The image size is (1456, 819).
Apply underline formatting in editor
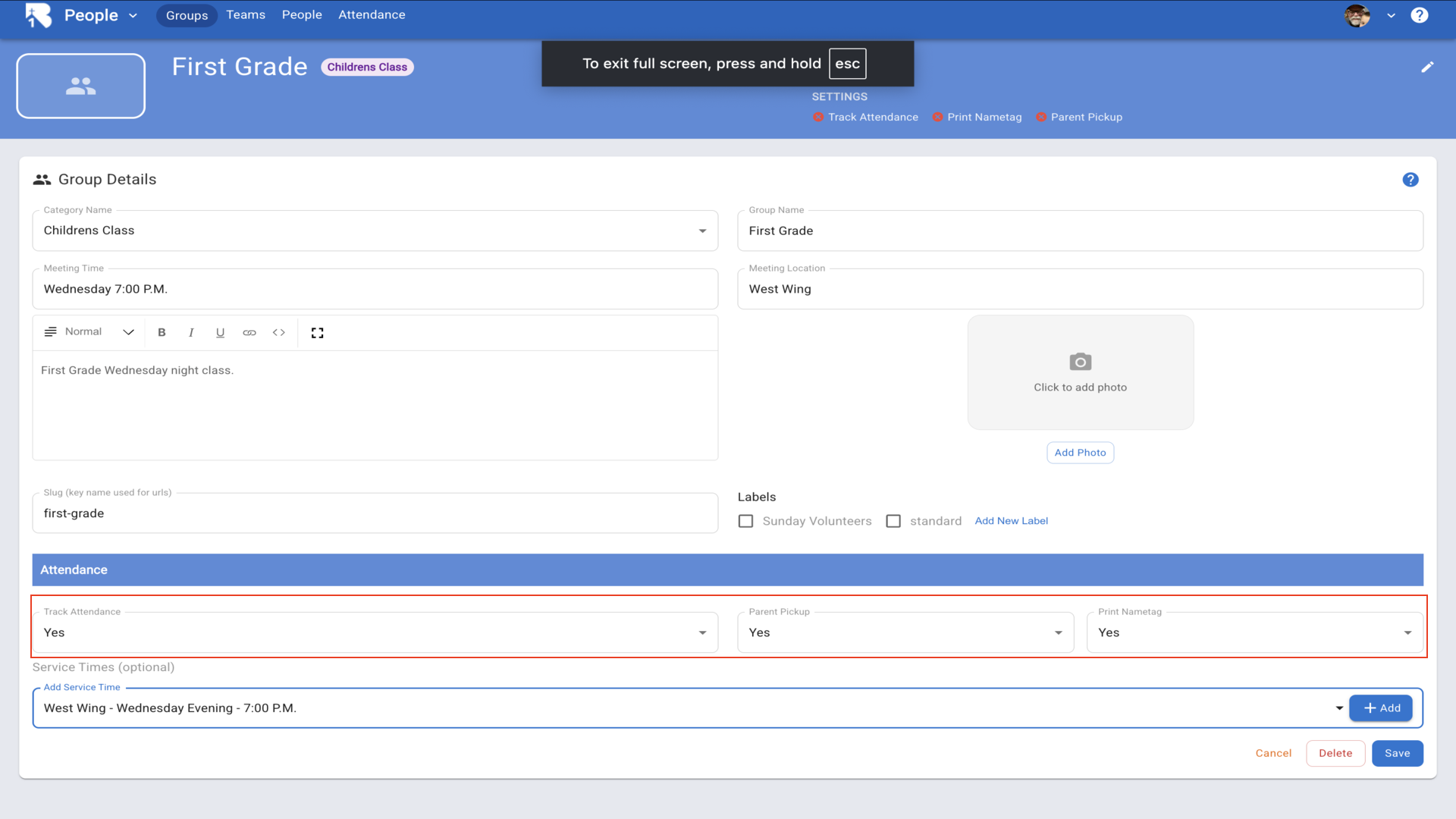220,332
